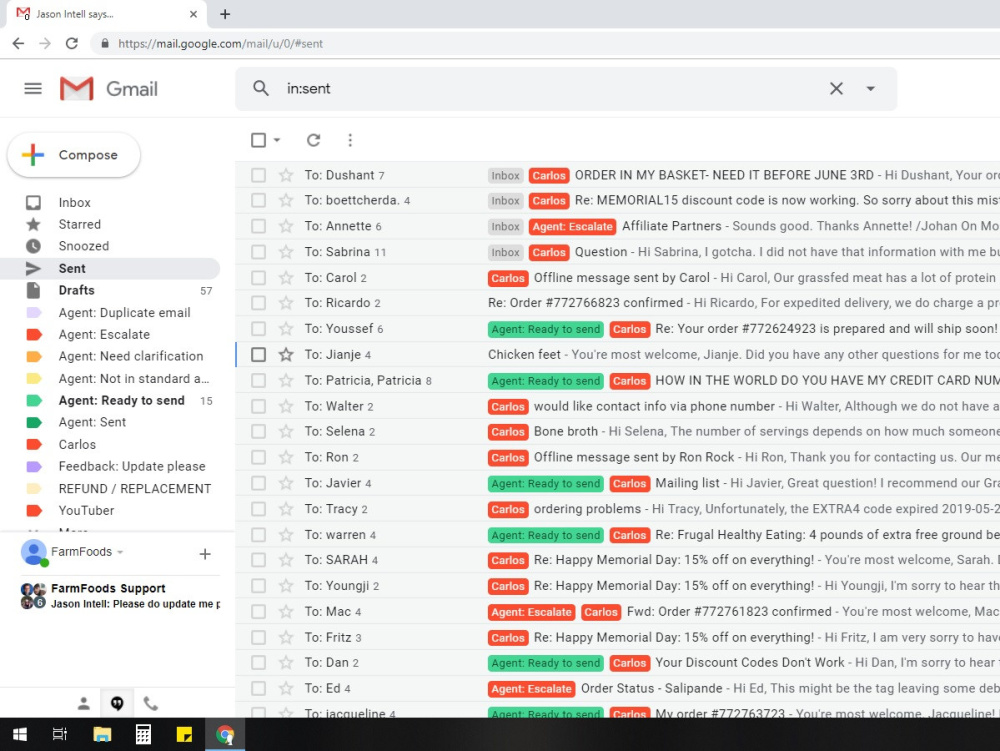Screen dimensions: 1000x751
Task: Open the select-all dropdown arrow
Action: point(277,140)
